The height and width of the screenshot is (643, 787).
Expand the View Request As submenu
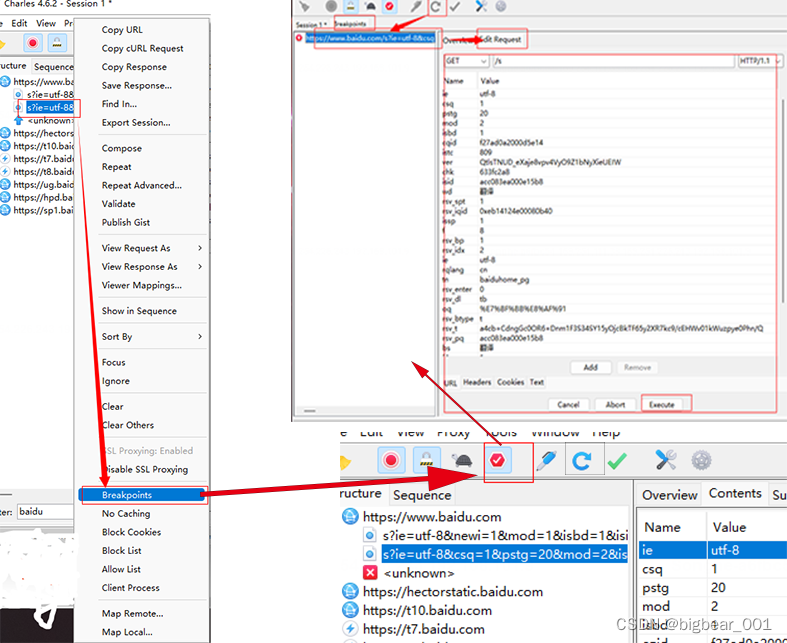pos(151,248)
